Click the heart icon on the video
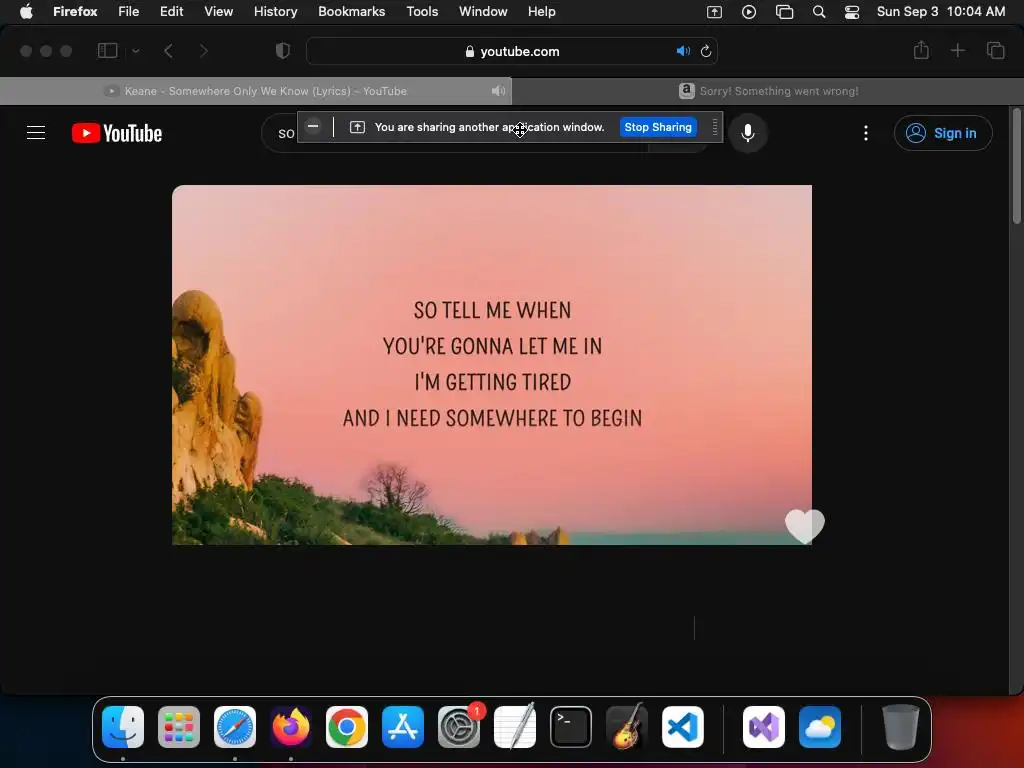 tap(805, 525)
